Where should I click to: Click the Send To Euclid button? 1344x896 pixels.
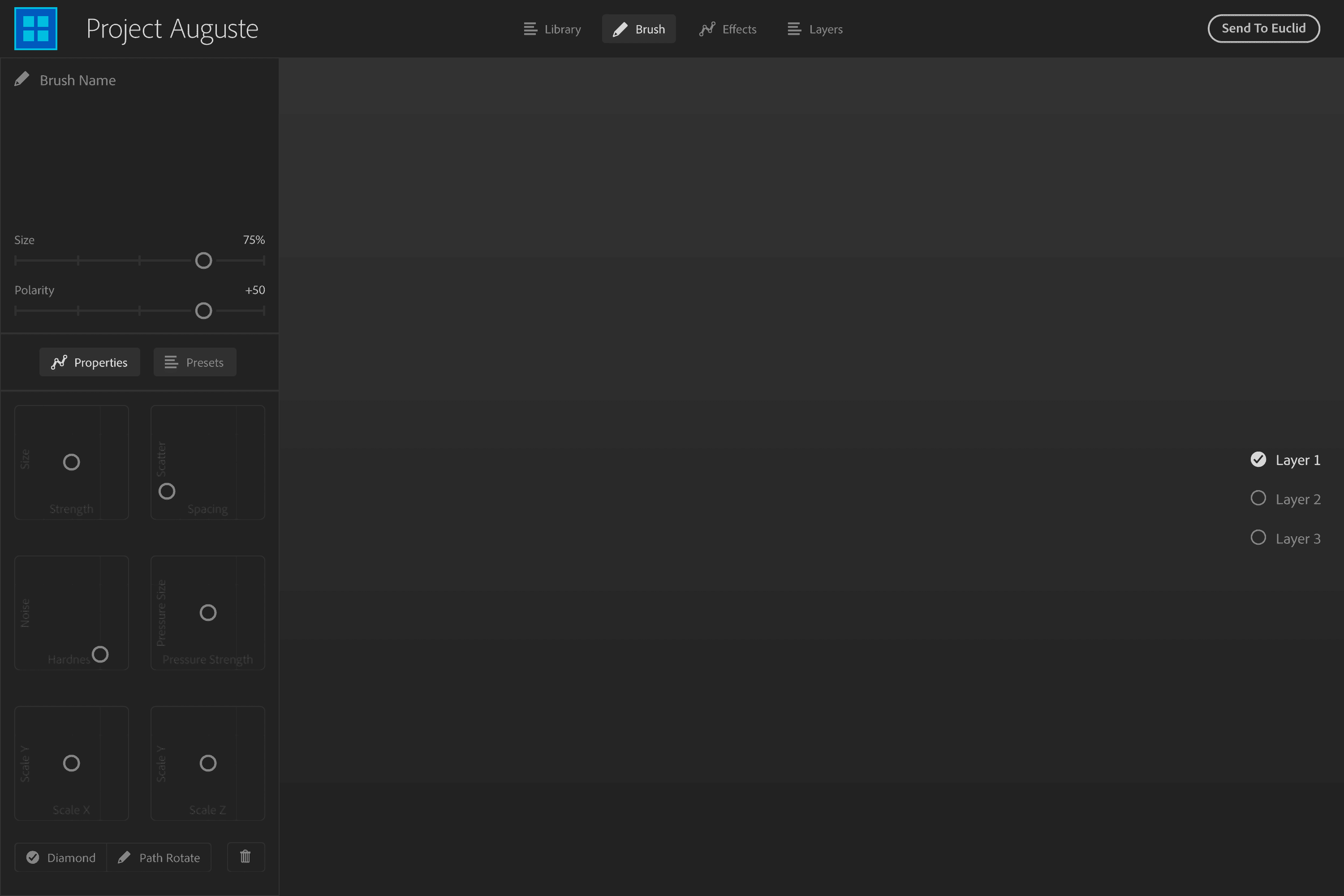[1264, 28]
